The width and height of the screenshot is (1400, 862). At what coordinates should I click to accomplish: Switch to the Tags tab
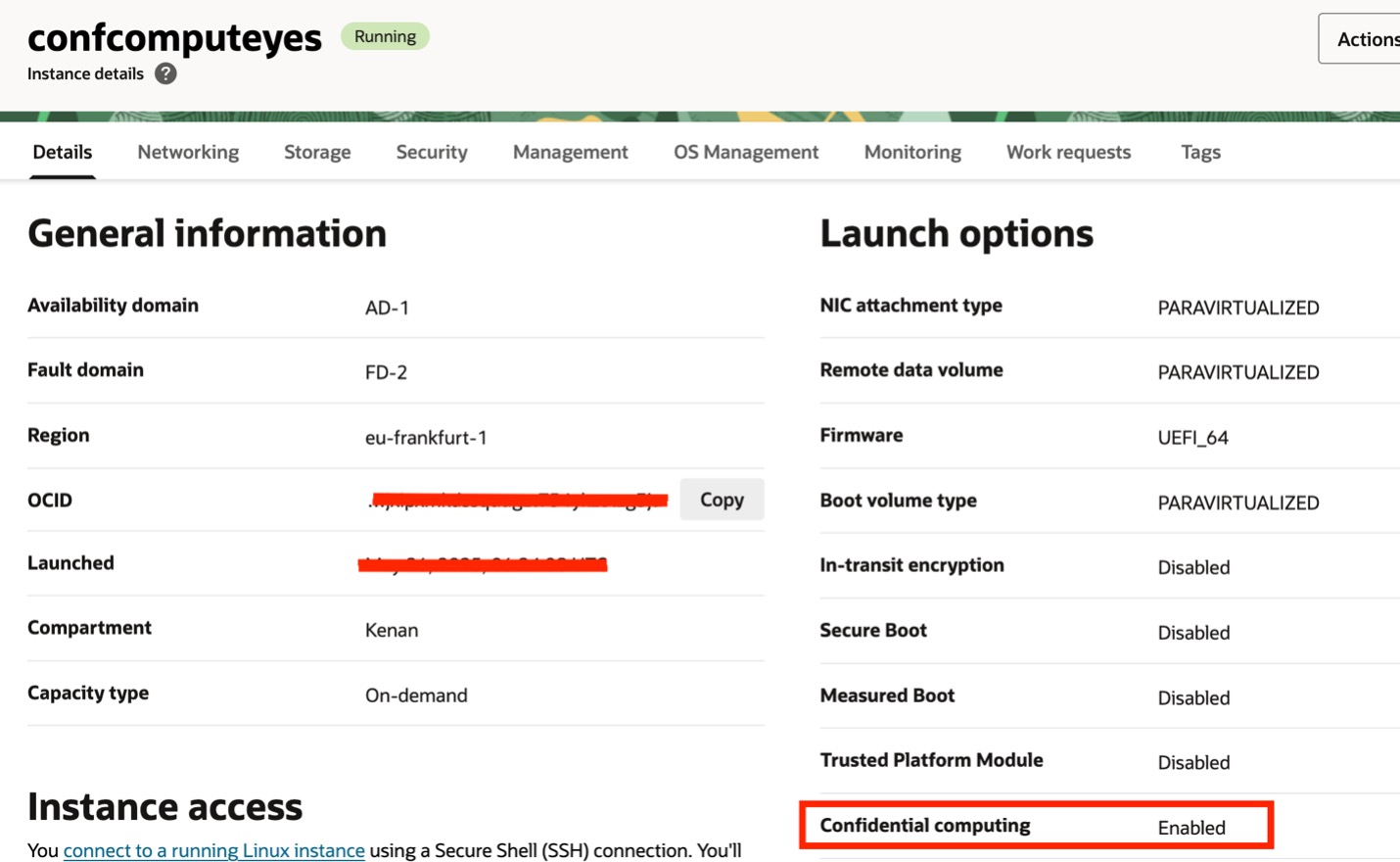coord(1200,152)
